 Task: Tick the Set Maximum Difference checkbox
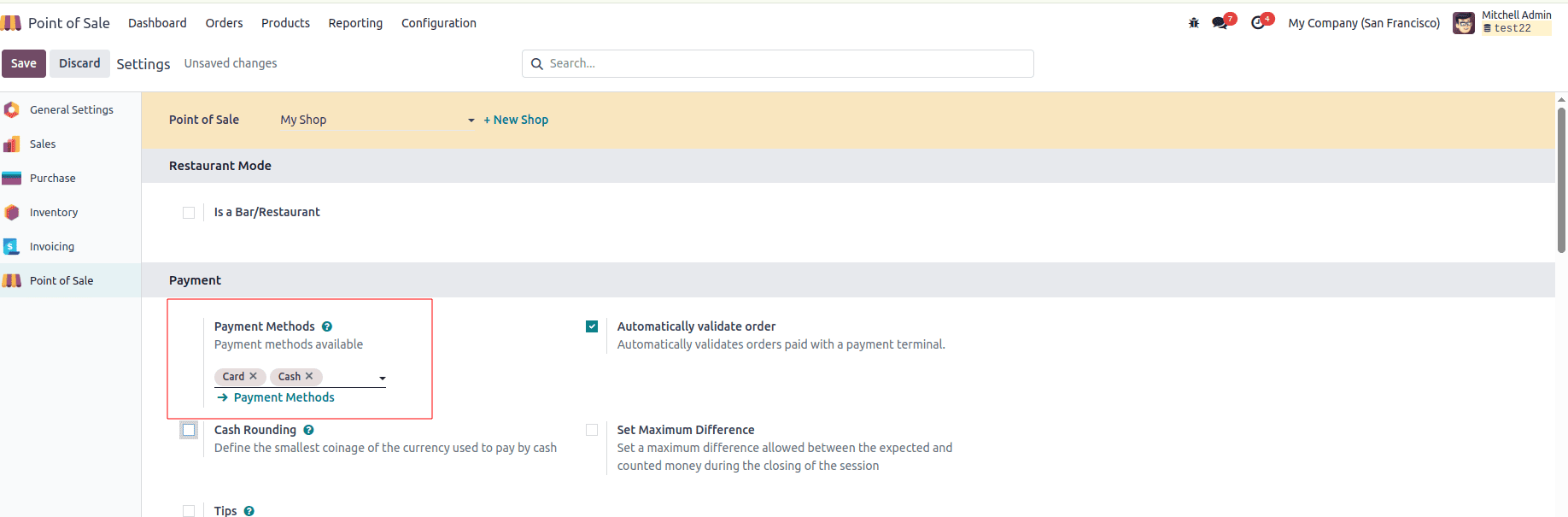pos(592,430)
